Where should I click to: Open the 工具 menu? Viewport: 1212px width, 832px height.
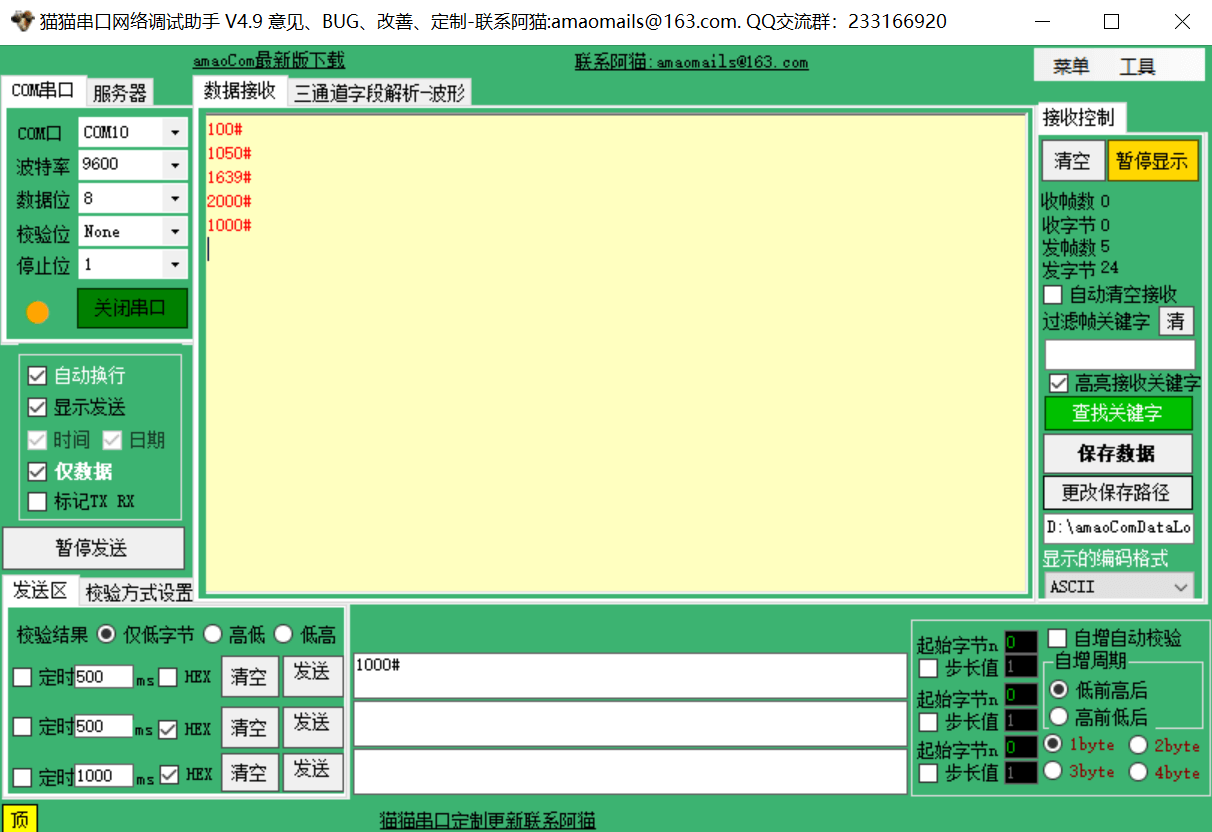(1137, 67)
